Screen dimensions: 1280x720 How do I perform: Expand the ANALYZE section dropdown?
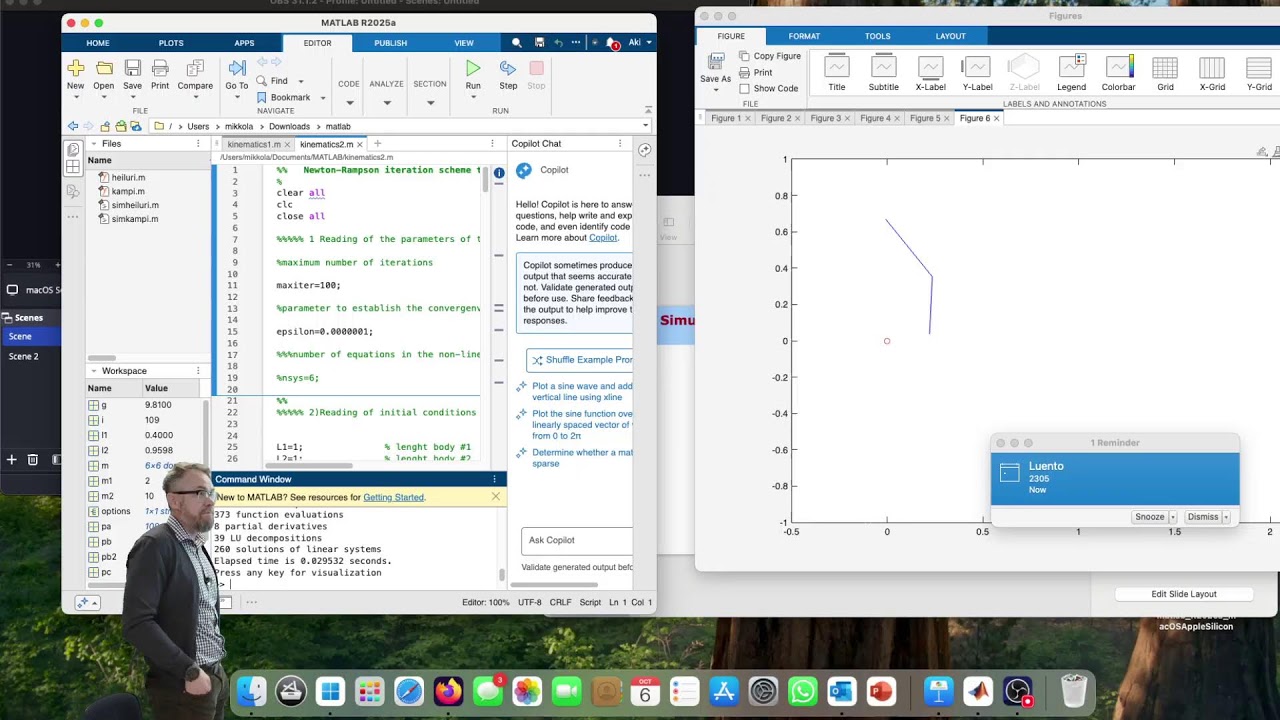click(x=387, y=102)
